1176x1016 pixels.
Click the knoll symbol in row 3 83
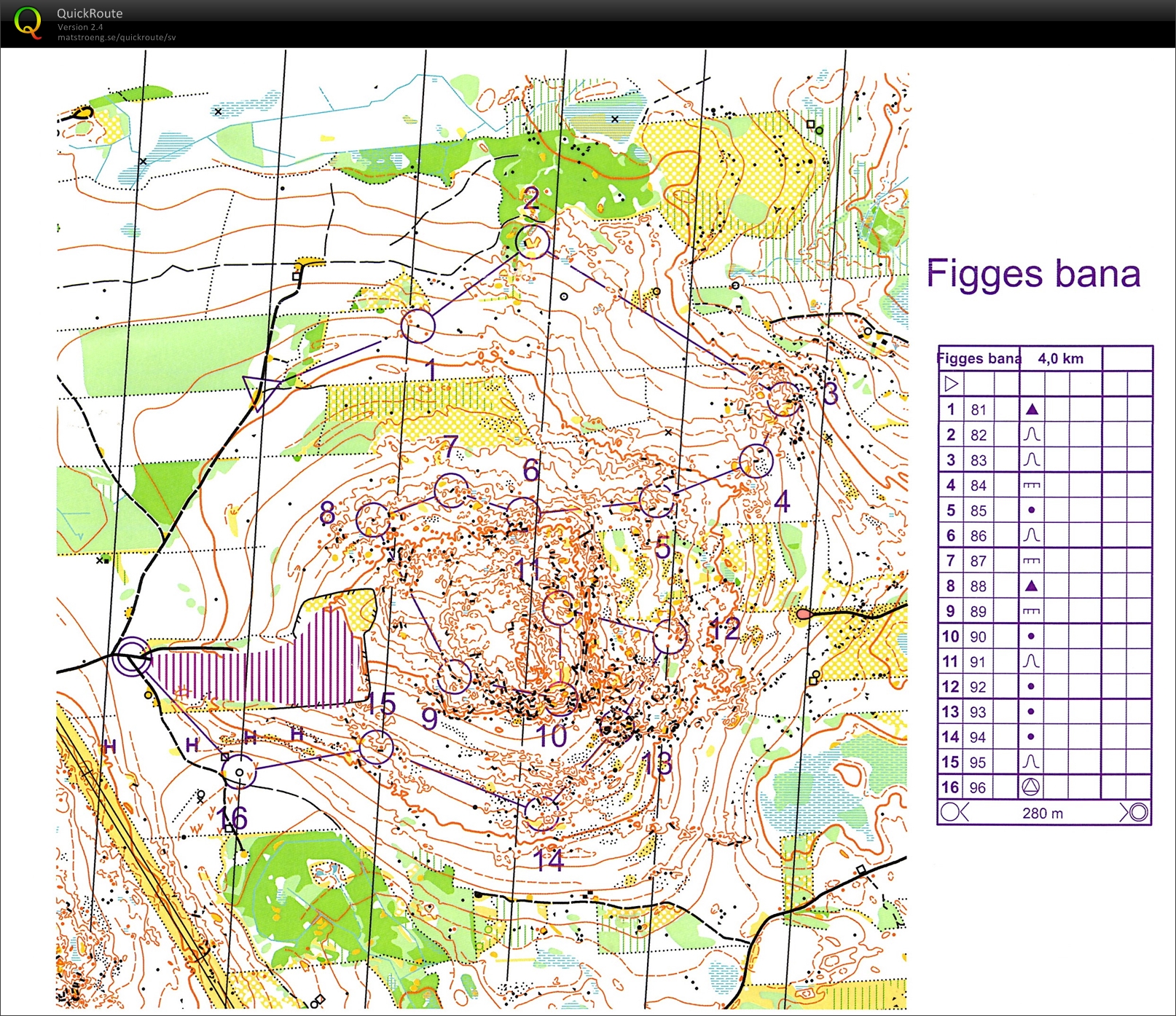[x=1032, y=460]
